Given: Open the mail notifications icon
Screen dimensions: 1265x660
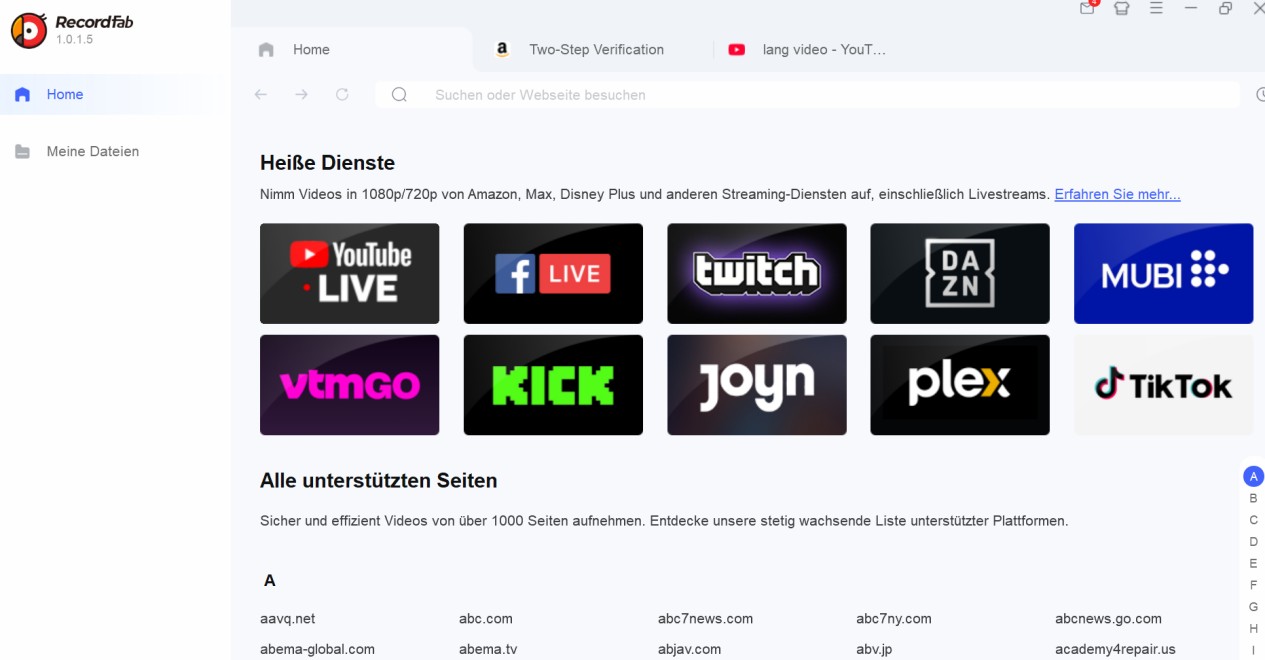Looking at the screenshot, I should [x=1087, y=8].
